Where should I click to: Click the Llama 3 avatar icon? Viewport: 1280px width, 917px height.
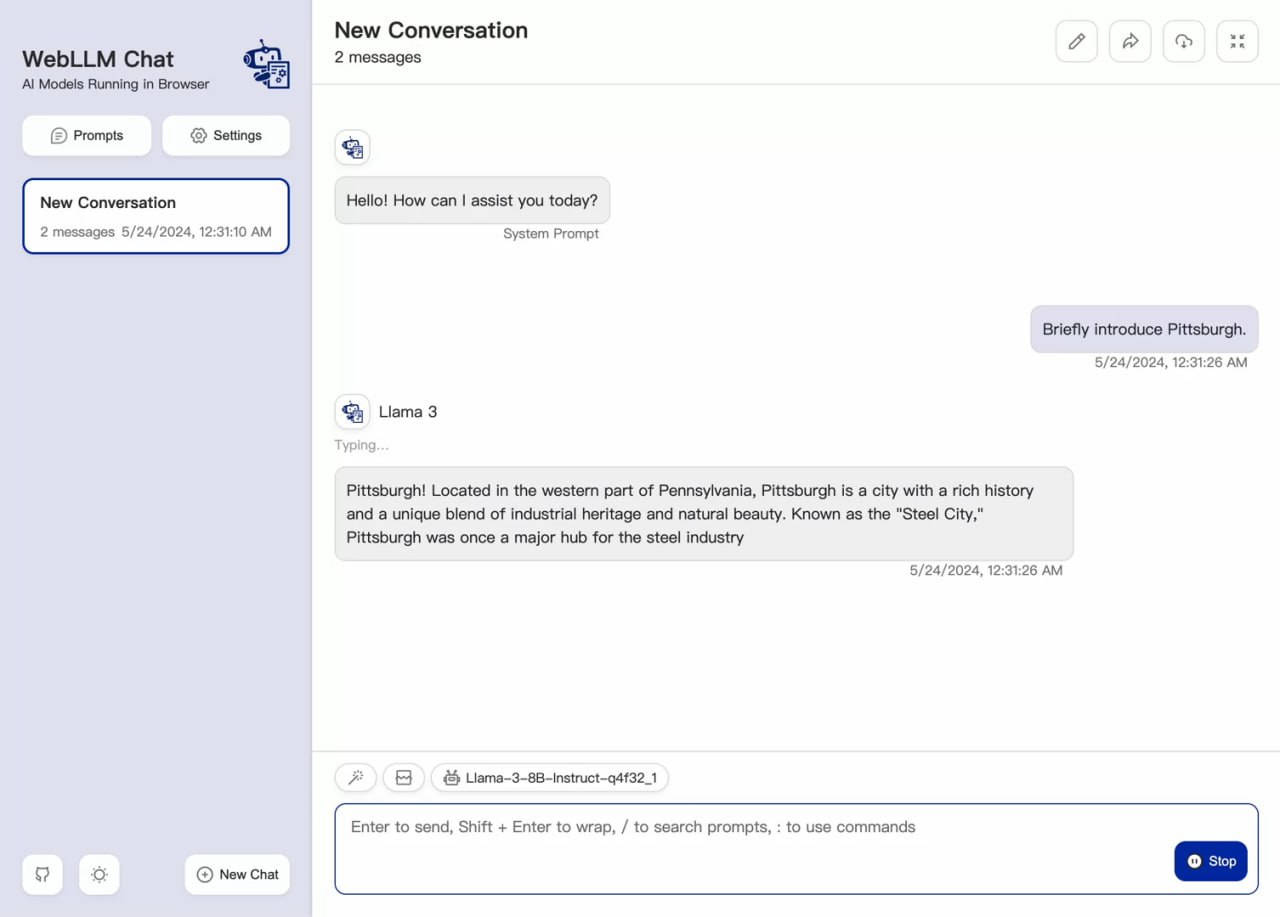pos(352,411)
